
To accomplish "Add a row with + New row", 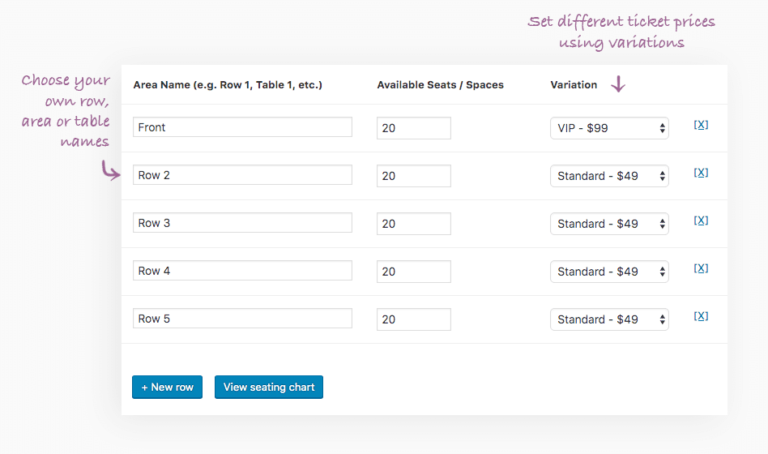I will click(168, 387).
